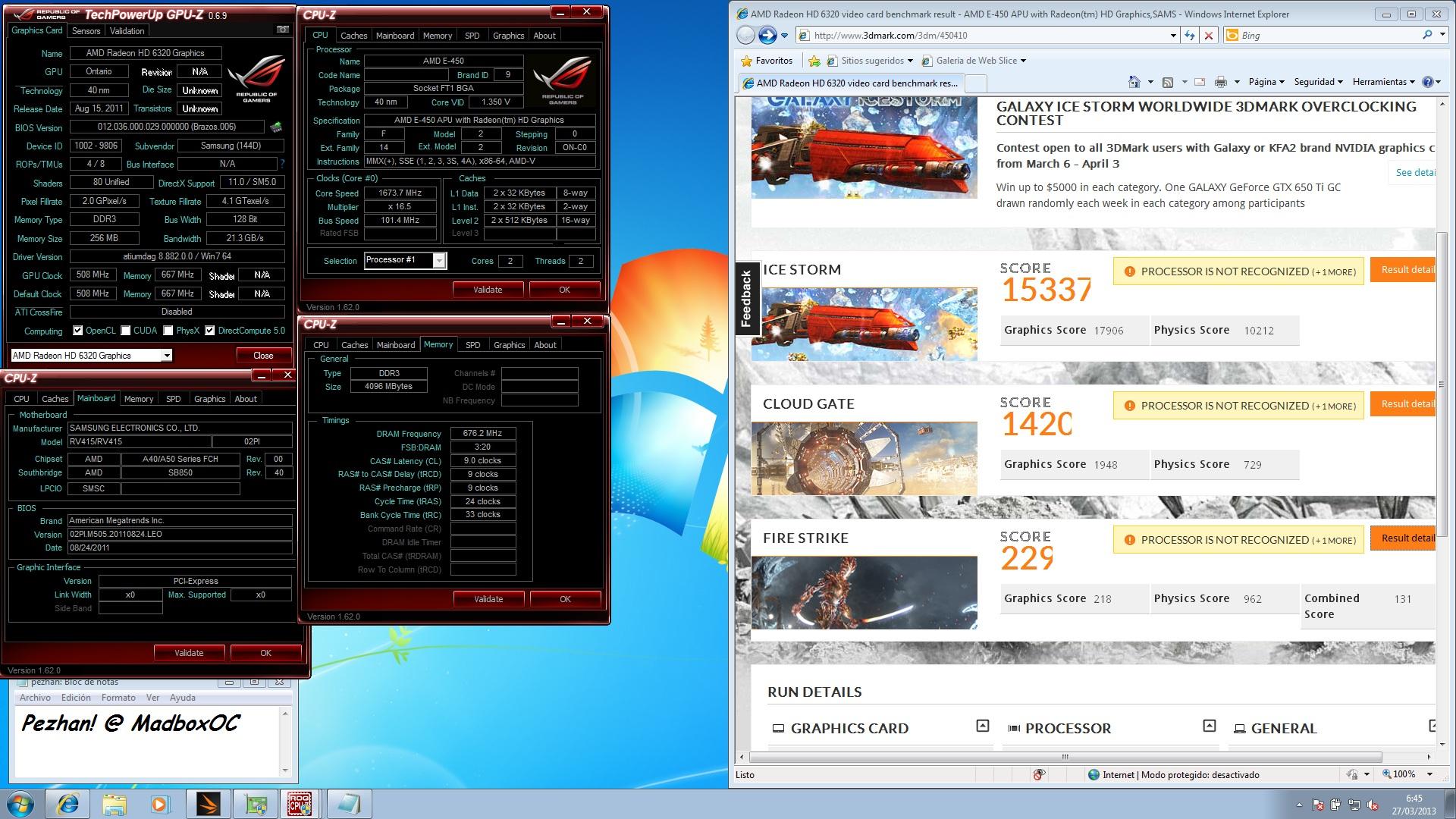Viewport: 1456px width, 819px height.
Task: Switch to the Sensors tab in GPU-Z
Action: pyautogui.click(x=86, y=31)
